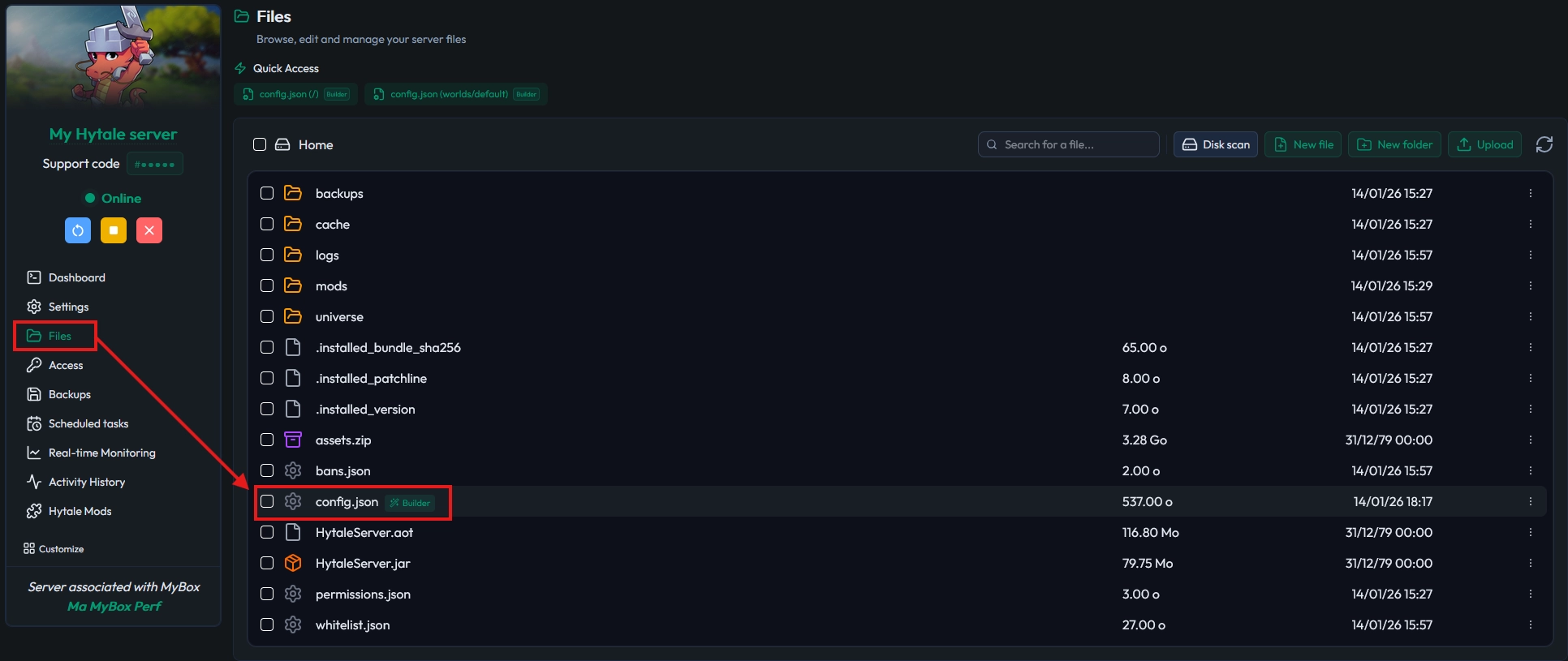
Task: Go to Scheduled tasks in the sidebar
Action: click(88, 423)
